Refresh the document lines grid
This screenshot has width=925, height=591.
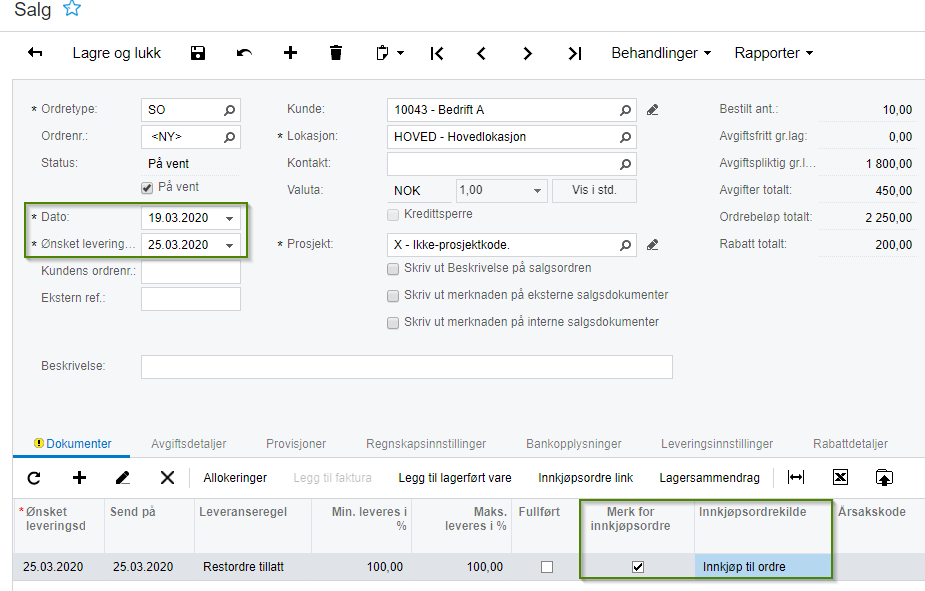[x=34, y=478]
